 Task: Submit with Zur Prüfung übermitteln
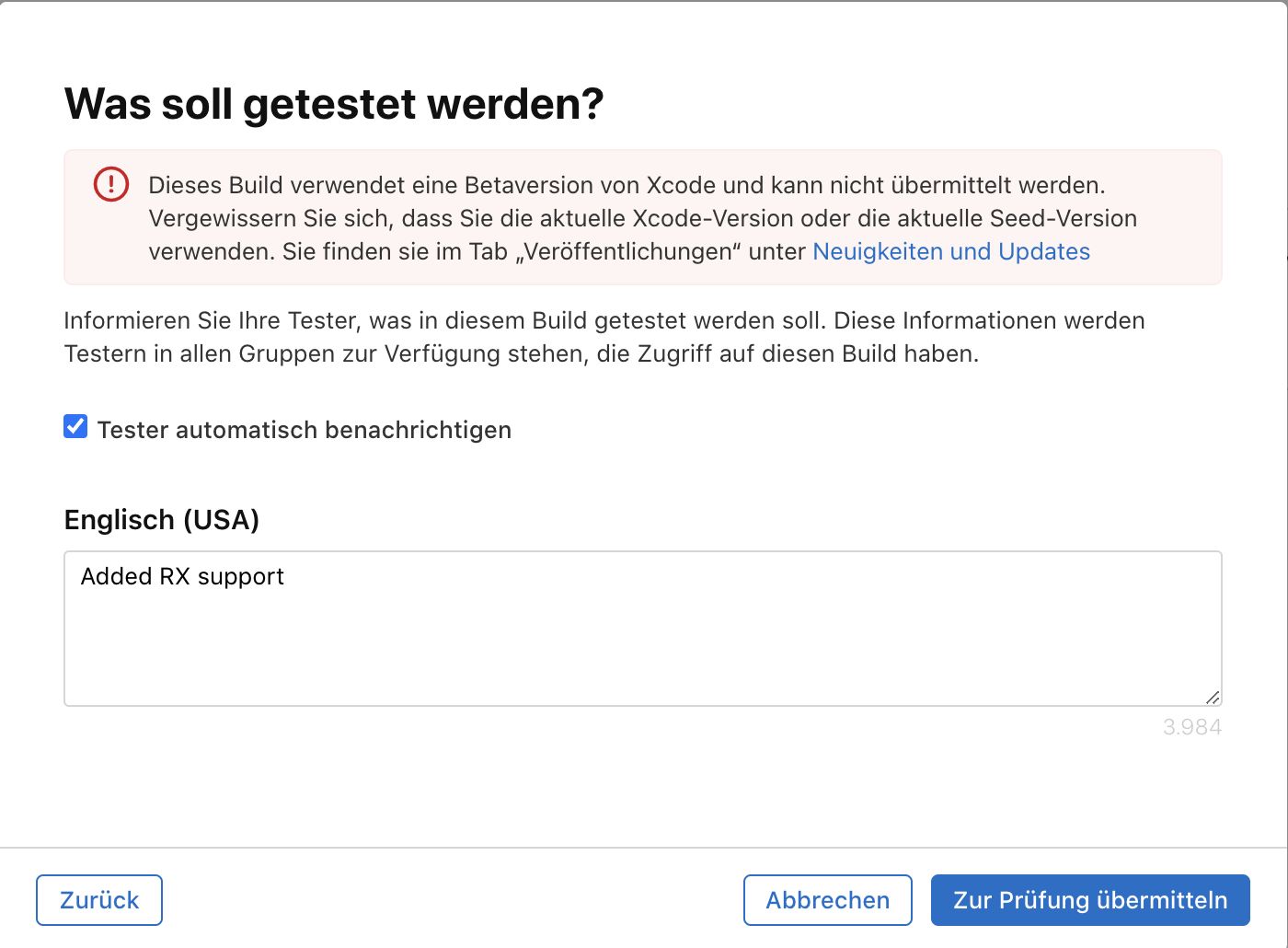1090,900
